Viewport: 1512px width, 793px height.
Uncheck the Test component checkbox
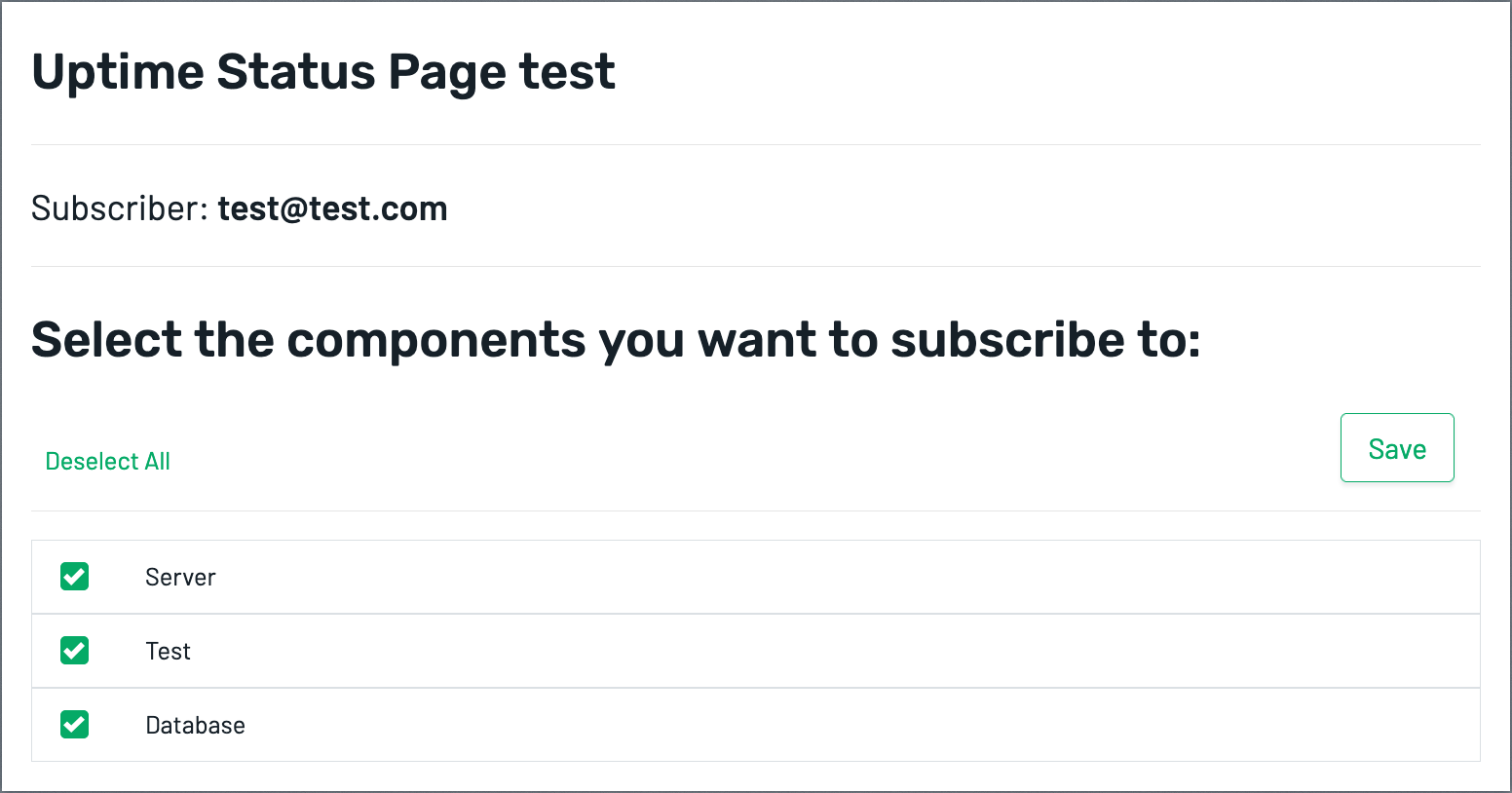tap(75, 651)
